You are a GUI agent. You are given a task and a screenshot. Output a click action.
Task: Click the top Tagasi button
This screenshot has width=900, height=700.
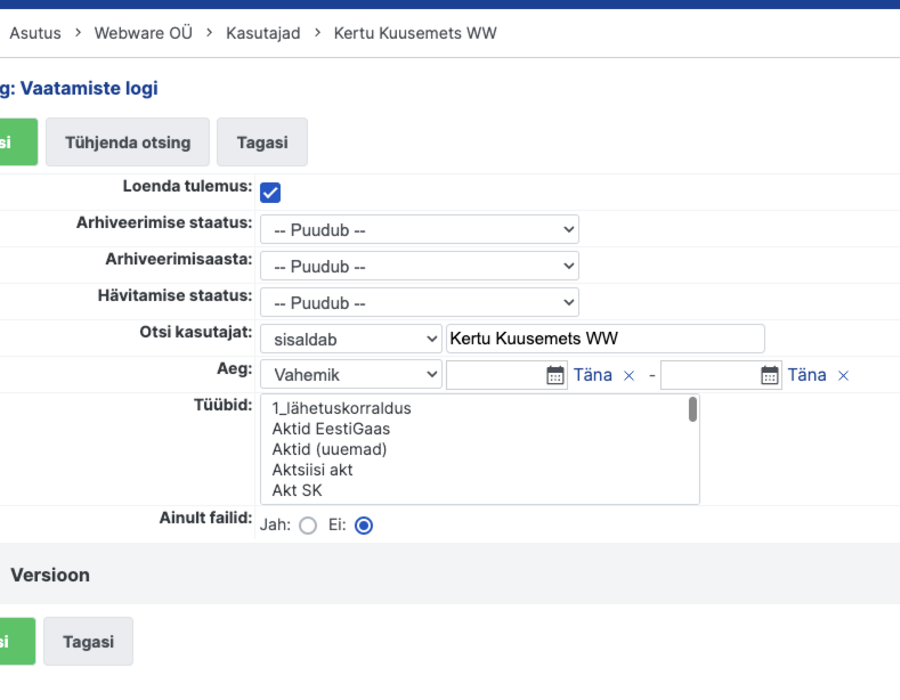click(262, 142)
